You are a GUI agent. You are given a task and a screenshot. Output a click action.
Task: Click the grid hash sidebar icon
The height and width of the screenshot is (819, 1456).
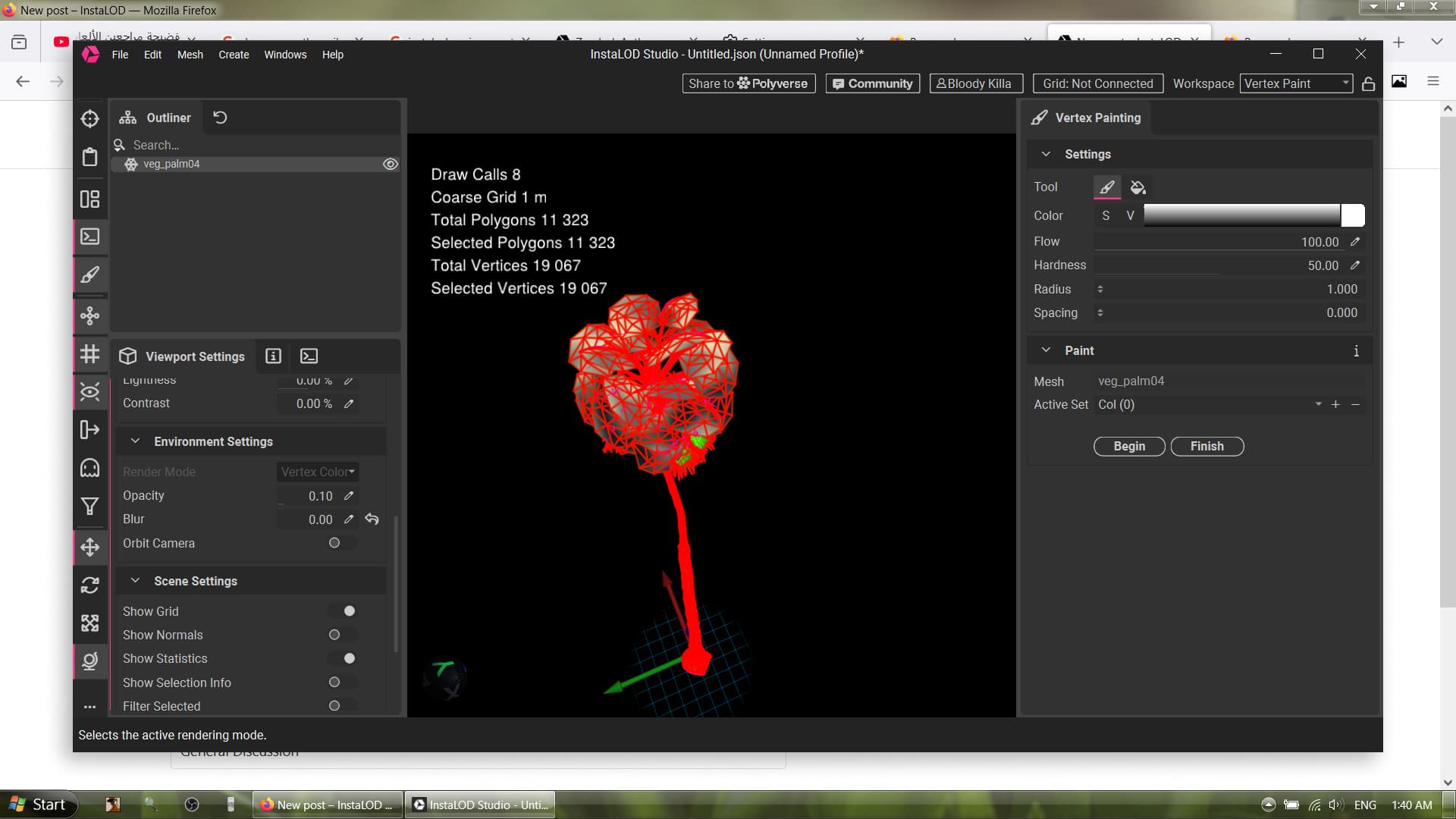click(x=90, y=354)
